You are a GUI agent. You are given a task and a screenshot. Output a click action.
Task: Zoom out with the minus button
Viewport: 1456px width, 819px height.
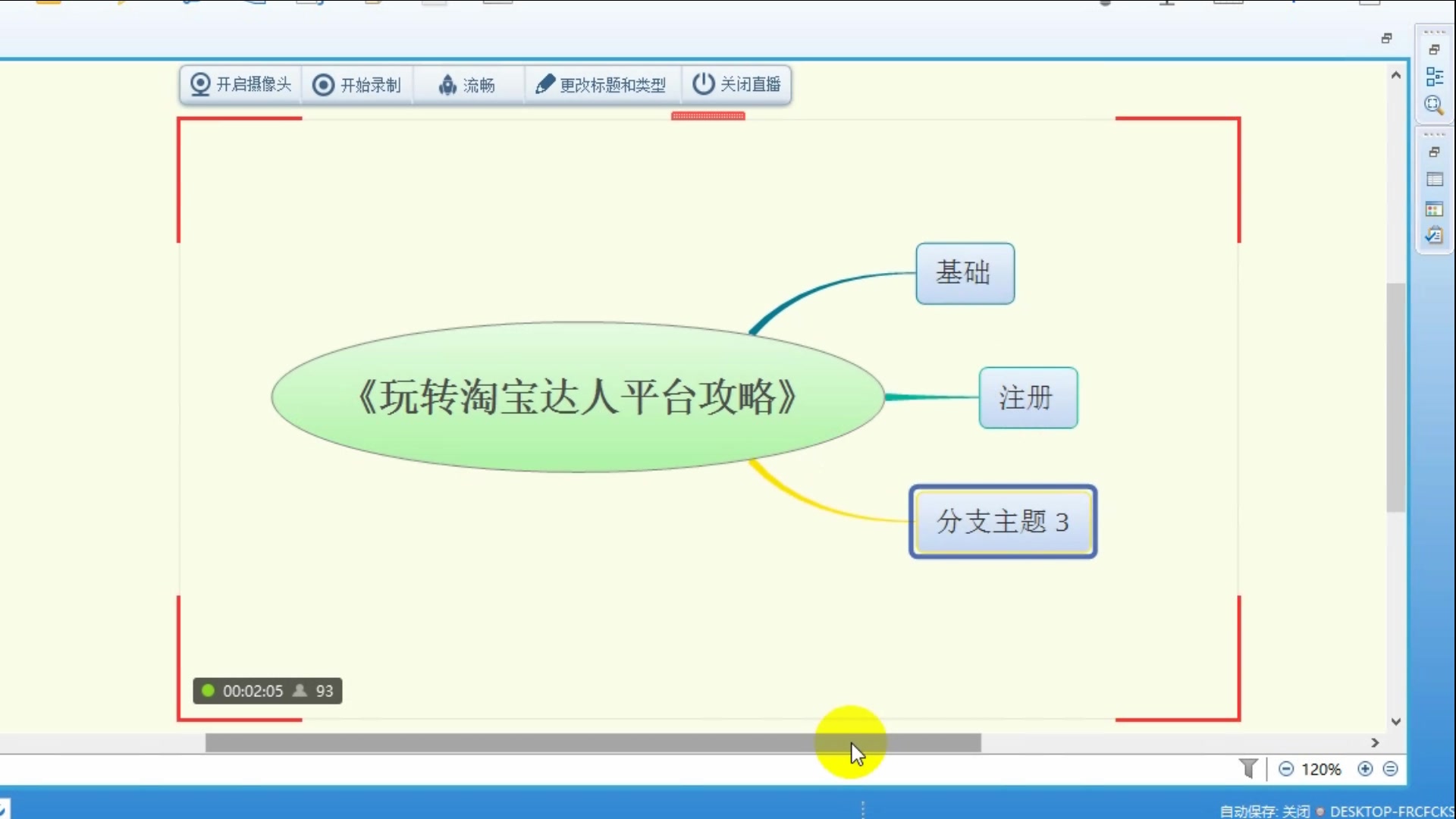coord(1286,769)
